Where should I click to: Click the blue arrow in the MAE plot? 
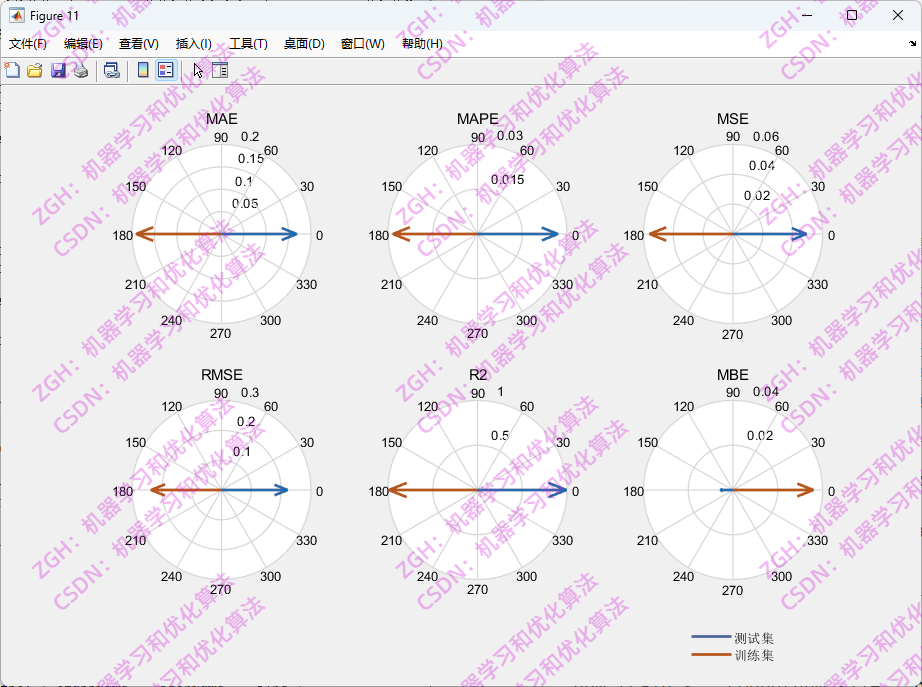click(259, 234)
